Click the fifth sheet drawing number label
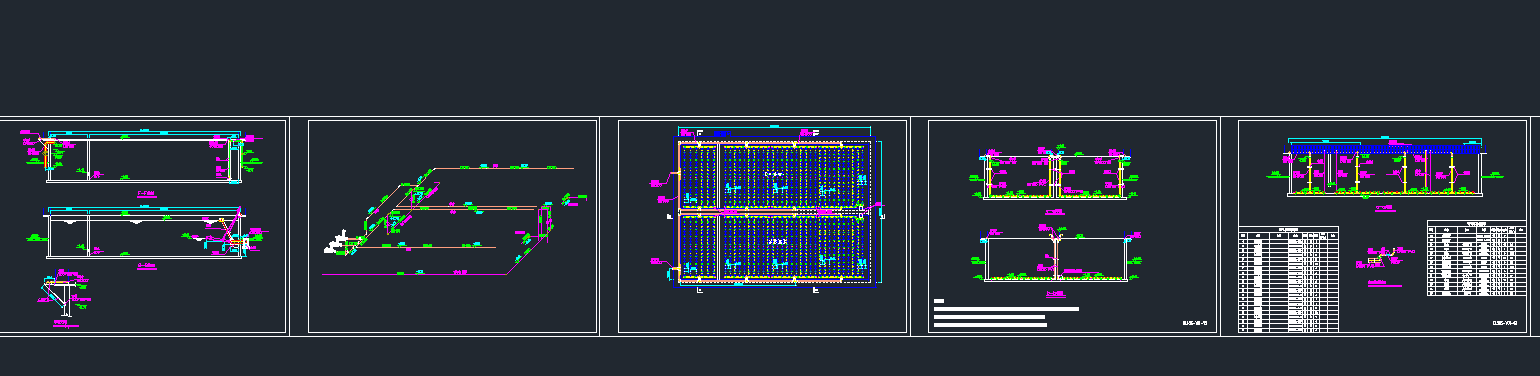The height and width of the screenshot is (376, 1540). (1505, 323)
